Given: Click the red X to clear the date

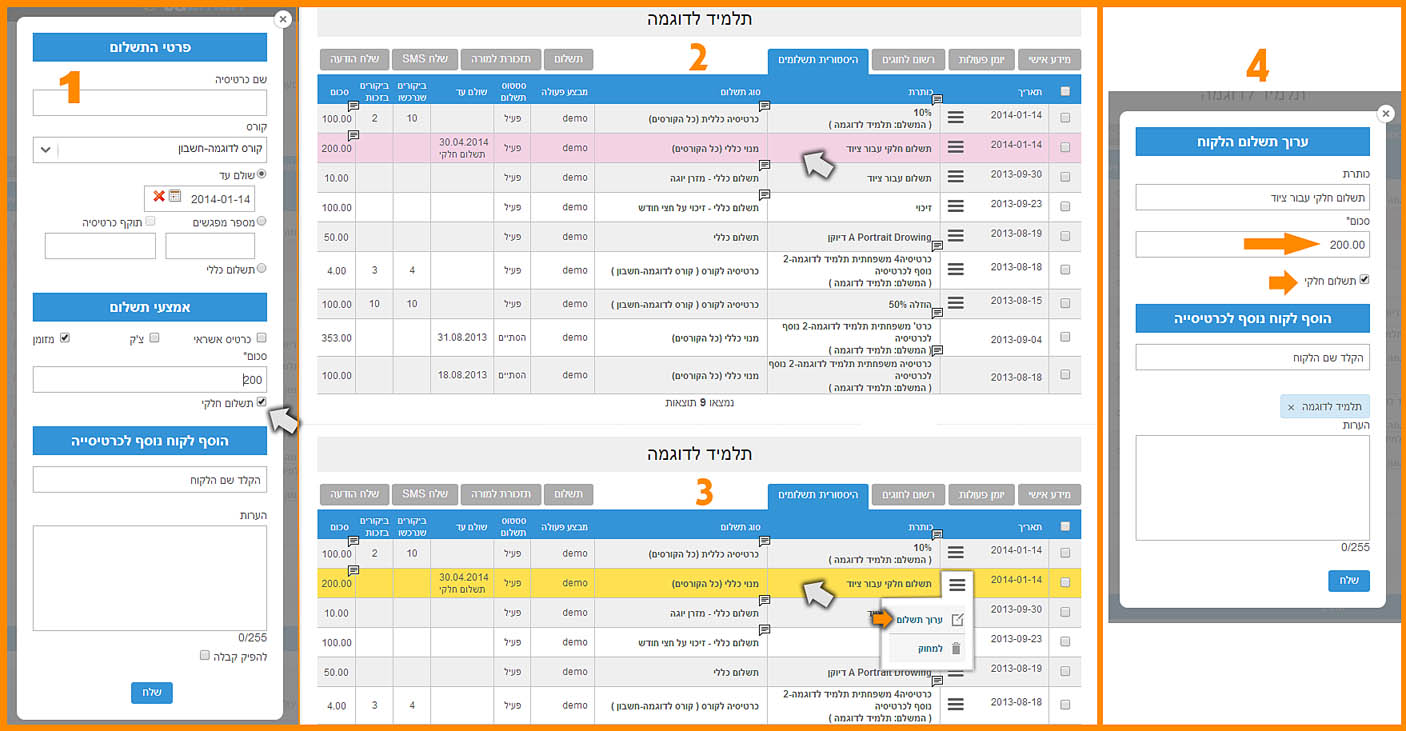Looking at the screenshot, I should click(159, 197).
